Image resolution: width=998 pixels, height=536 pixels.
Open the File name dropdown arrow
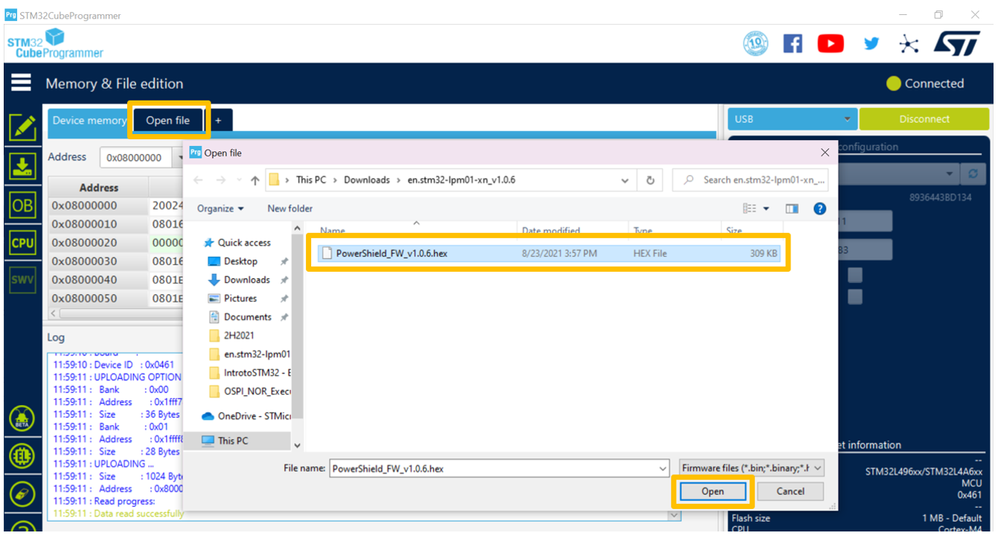662,469
